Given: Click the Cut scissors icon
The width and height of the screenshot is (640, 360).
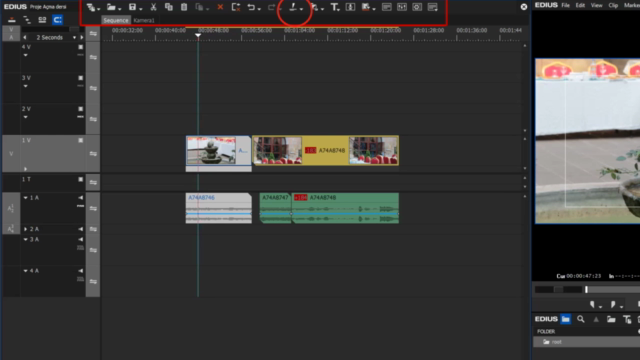Looking at the screenshot, I should [x=153, y=7].
